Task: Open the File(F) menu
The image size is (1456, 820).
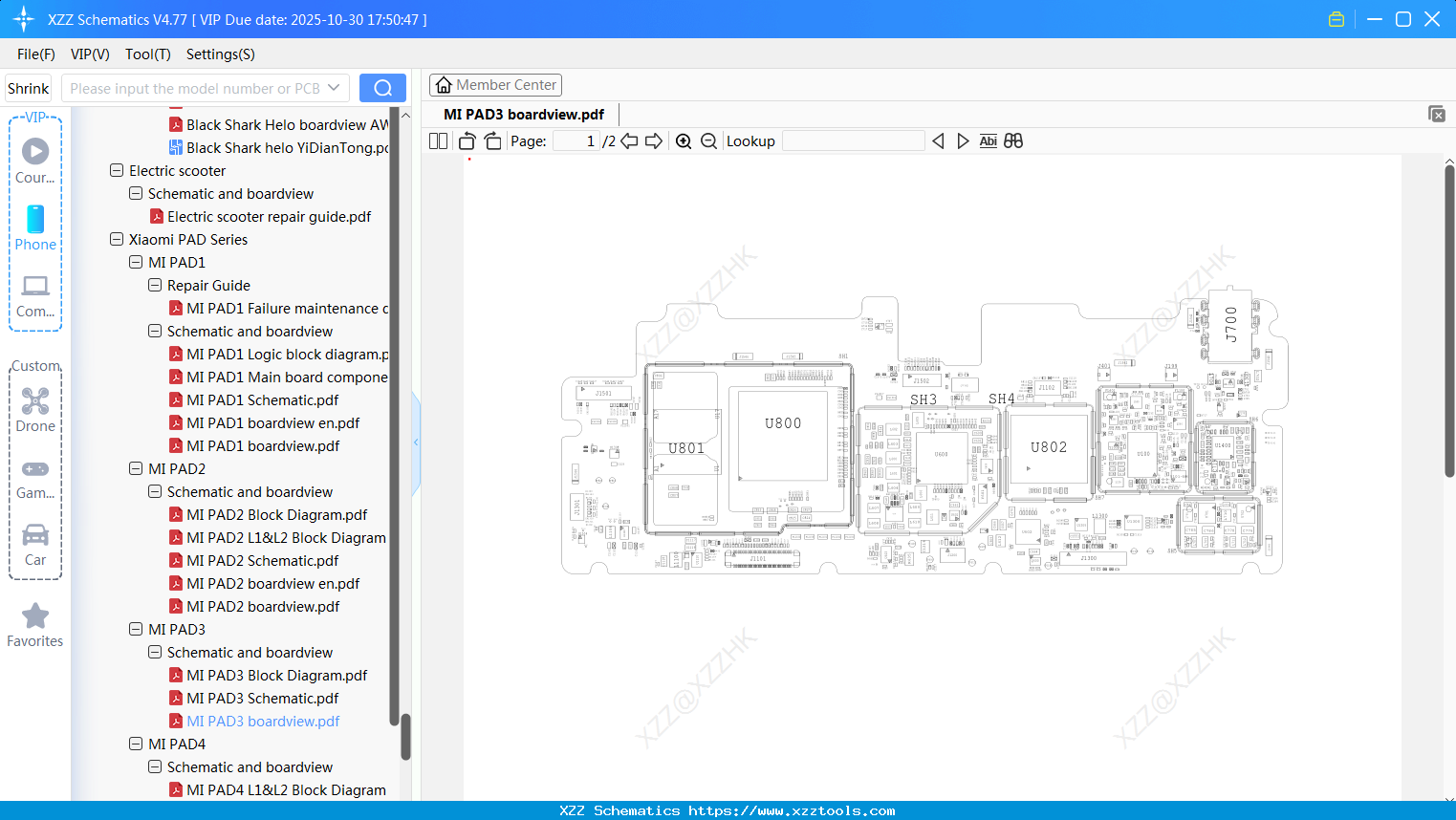Action: (36, 54)
